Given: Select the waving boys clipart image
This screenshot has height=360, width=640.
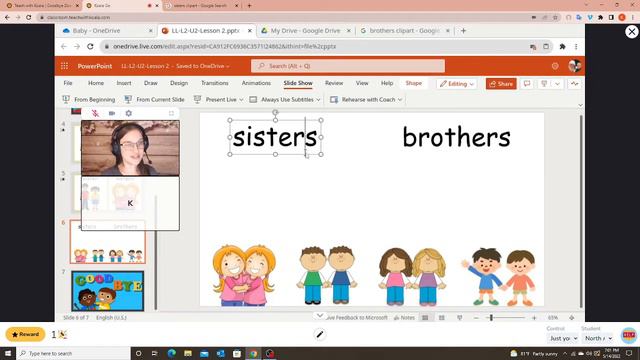Looking at the screenshot, I should point(498,276).
